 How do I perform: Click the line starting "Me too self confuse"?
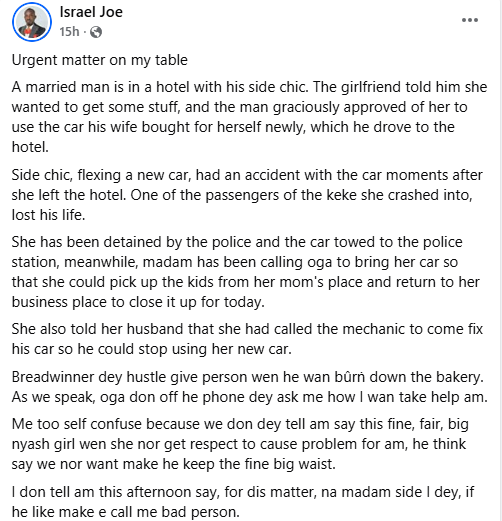coord(240,424)
